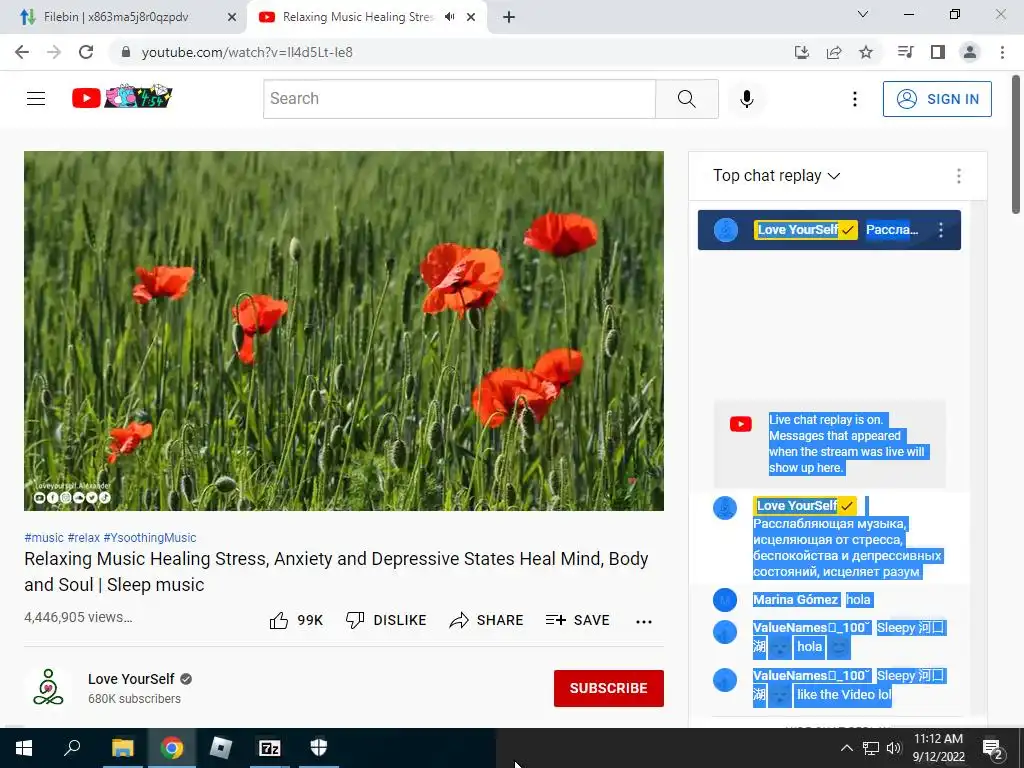The image size is (1024, 768).
Task: Click Marina Gómez chat author name
Action: [795, 600]
